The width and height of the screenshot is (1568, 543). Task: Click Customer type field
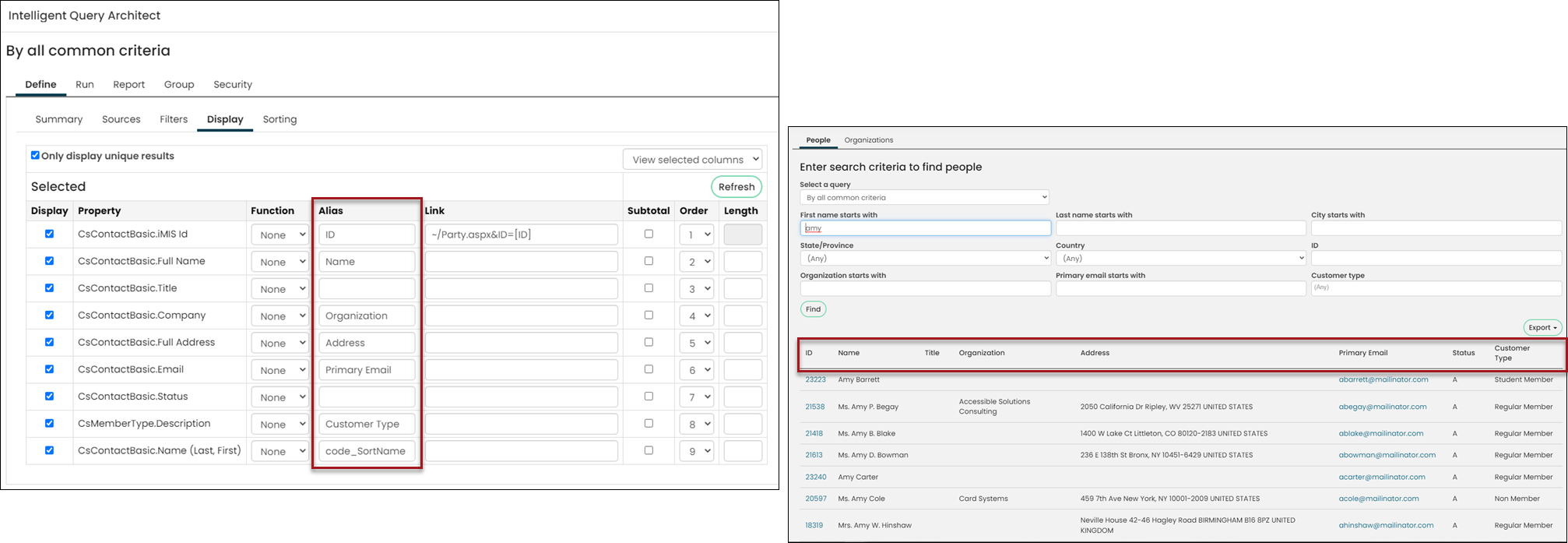(x=1436, y=288)
